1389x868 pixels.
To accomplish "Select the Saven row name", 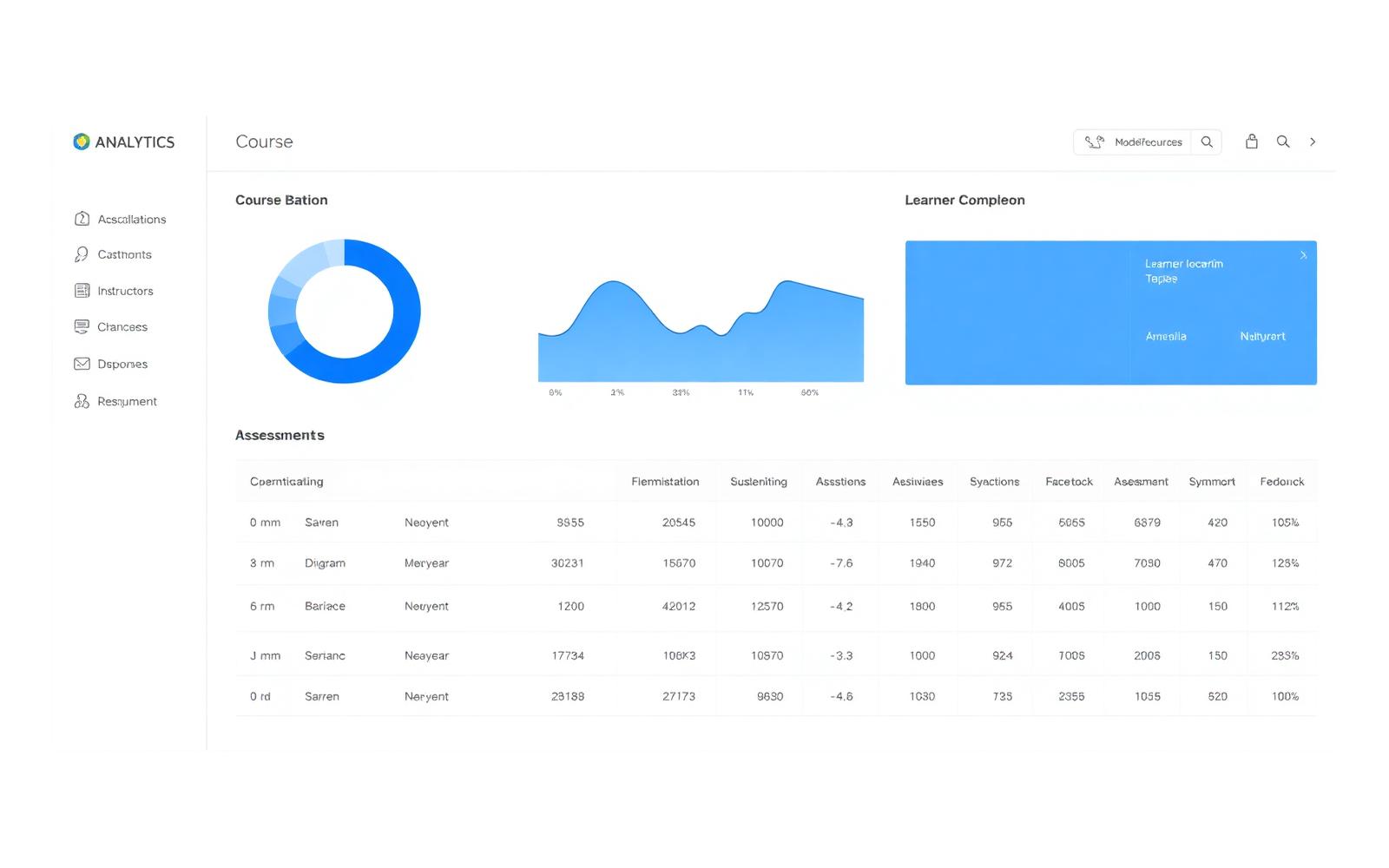I will pos(321,523).
